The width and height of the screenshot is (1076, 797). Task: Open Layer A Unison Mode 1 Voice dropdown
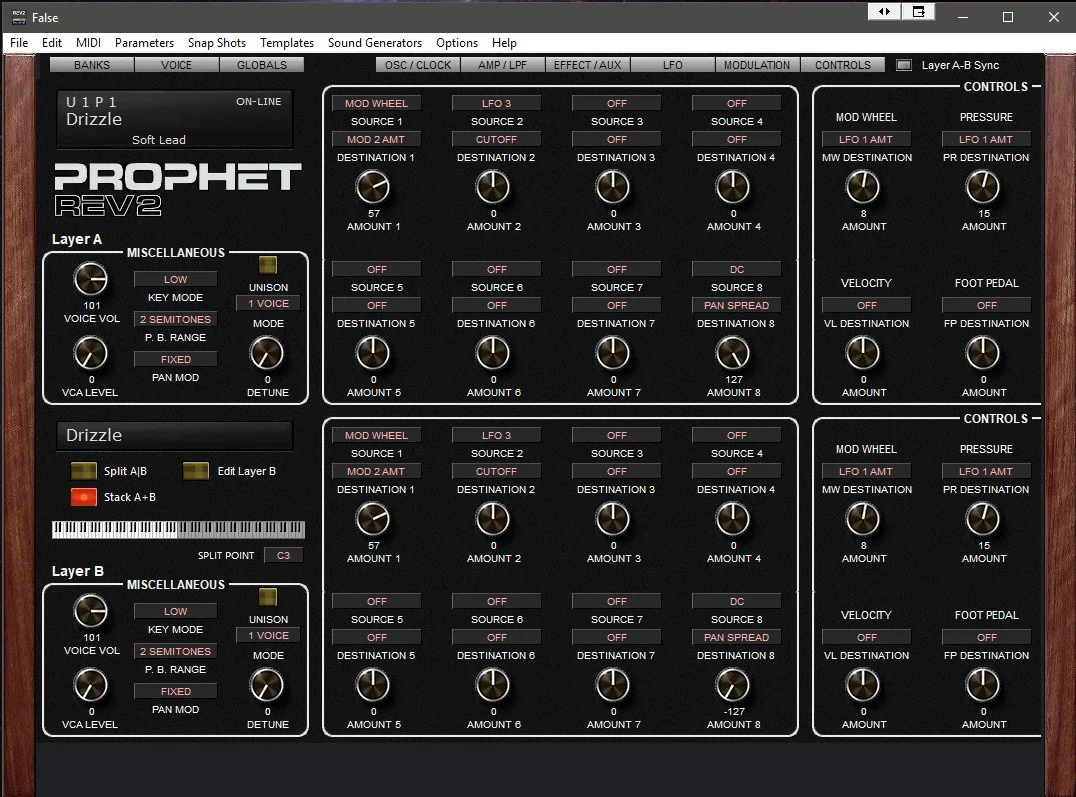click(x=268, y=303)
